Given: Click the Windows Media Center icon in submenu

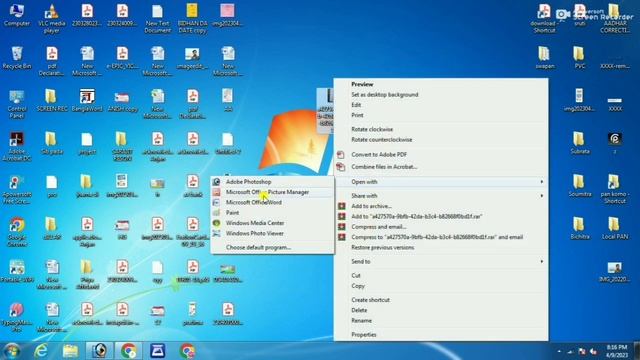Looking at the screenshot, I should click(217, 223).
